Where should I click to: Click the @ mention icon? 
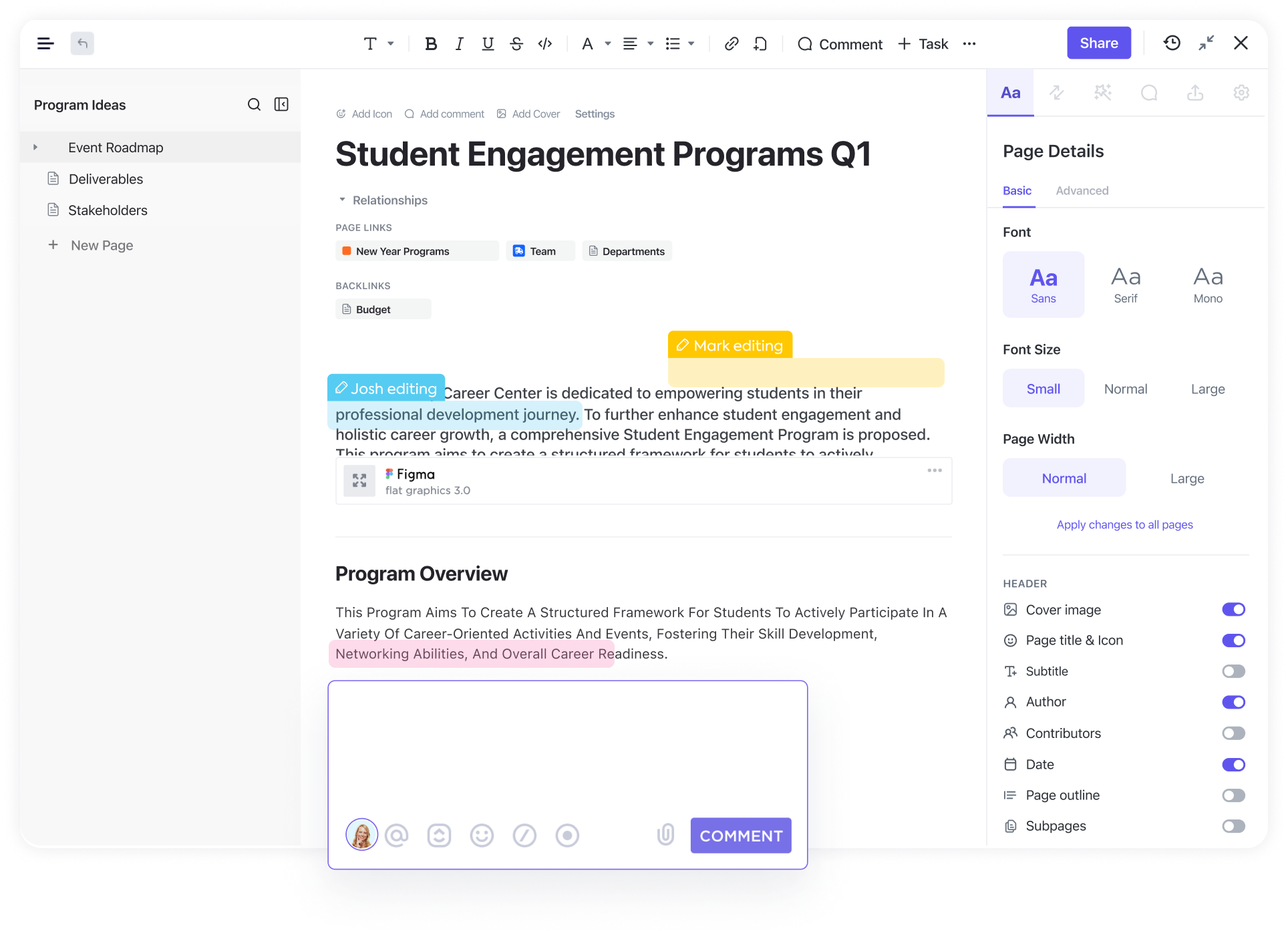click(x=396, y=835)
